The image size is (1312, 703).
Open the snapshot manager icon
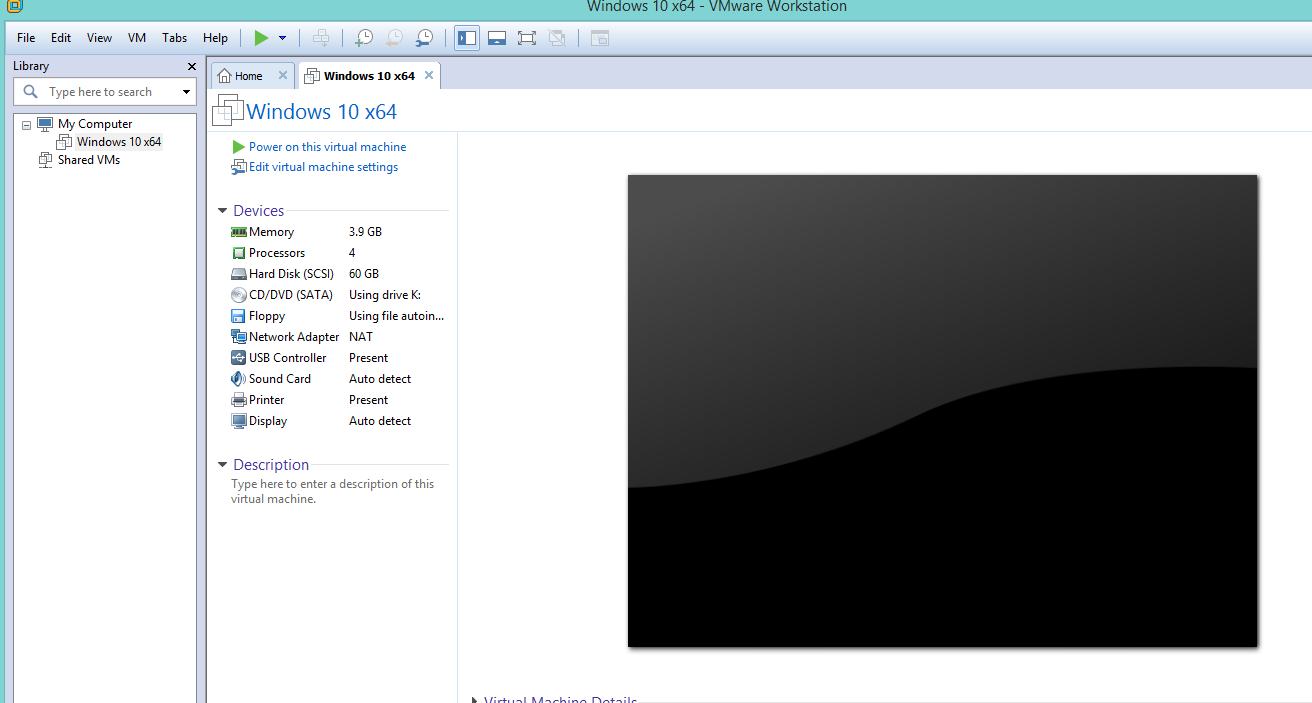pos(424,38)
